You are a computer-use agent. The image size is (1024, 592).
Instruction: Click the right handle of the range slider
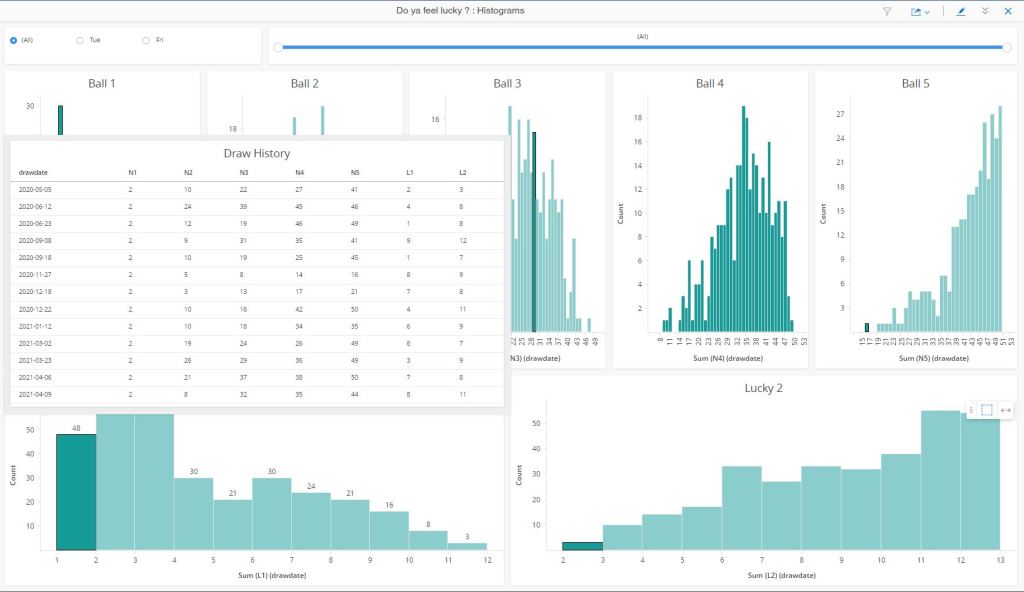coord(1006,47)
